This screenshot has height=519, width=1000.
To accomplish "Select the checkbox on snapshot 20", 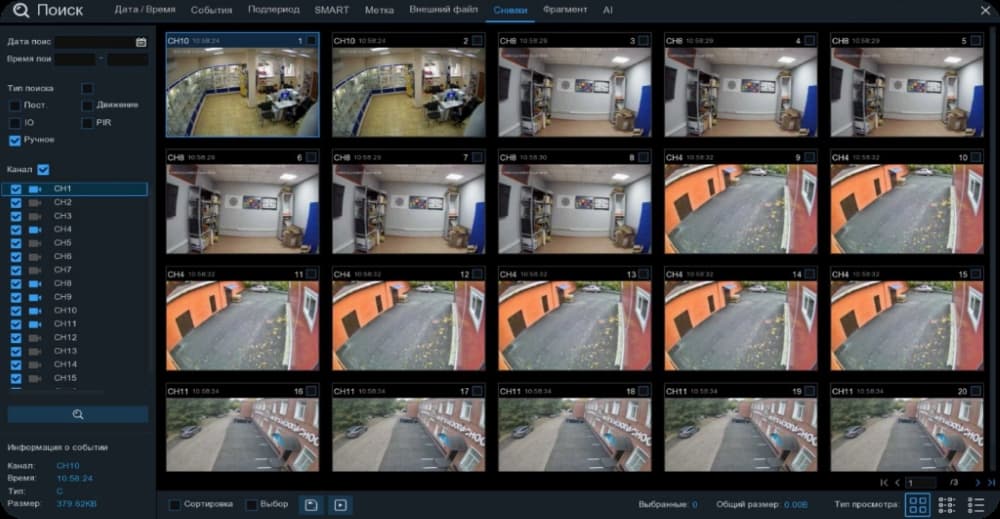I will [976, 391].
